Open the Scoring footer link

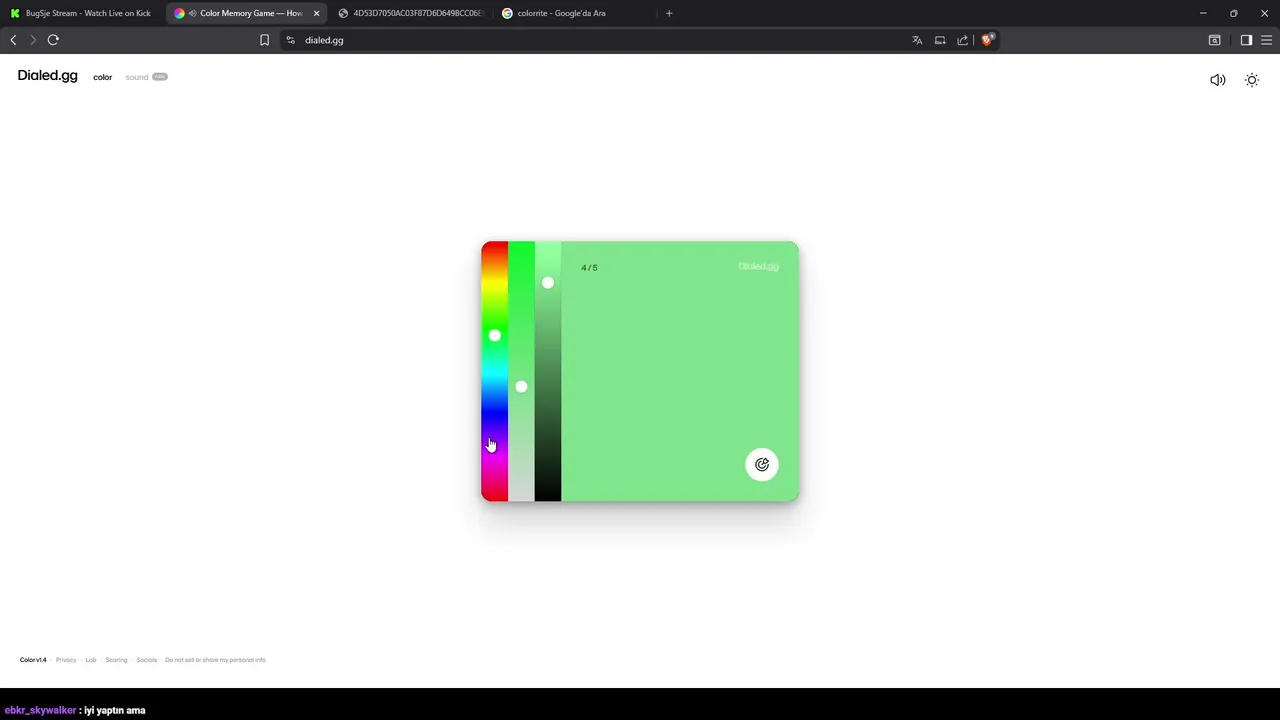coord(116,660)
